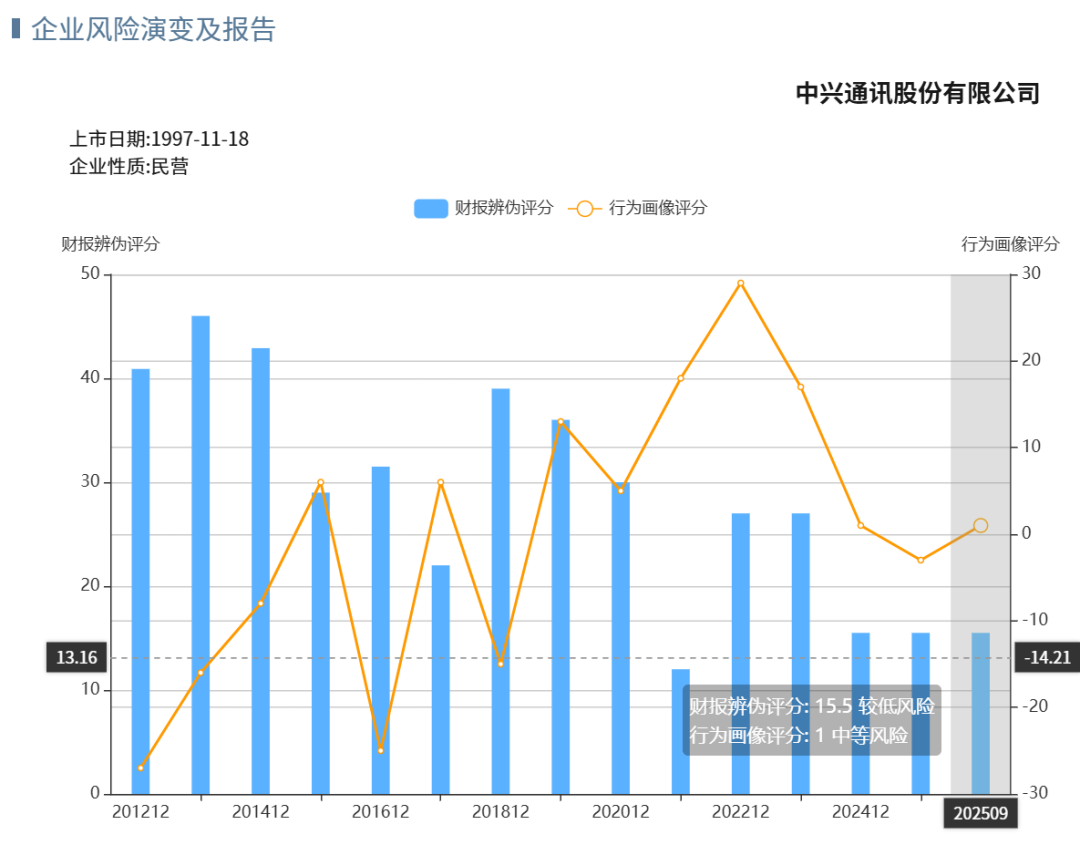The width and height of the screenshot is (1080, 845).
Task: Click the orange line point at 201812
Action: [501, 664]
